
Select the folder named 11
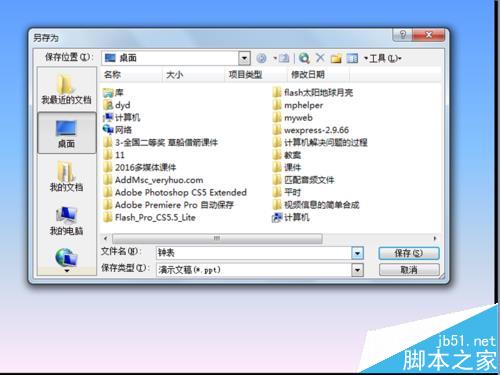[114, 155]
